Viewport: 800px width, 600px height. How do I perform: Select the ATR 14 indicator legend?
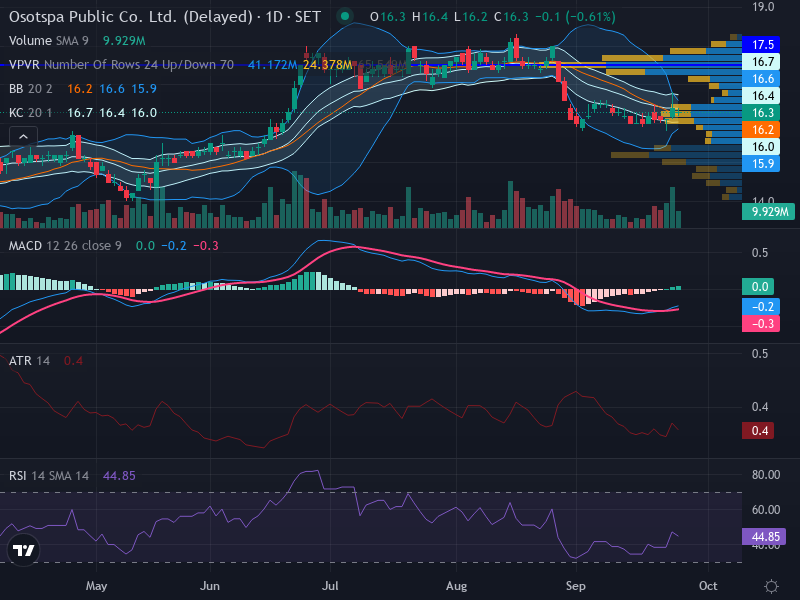(x=29, y=361)
